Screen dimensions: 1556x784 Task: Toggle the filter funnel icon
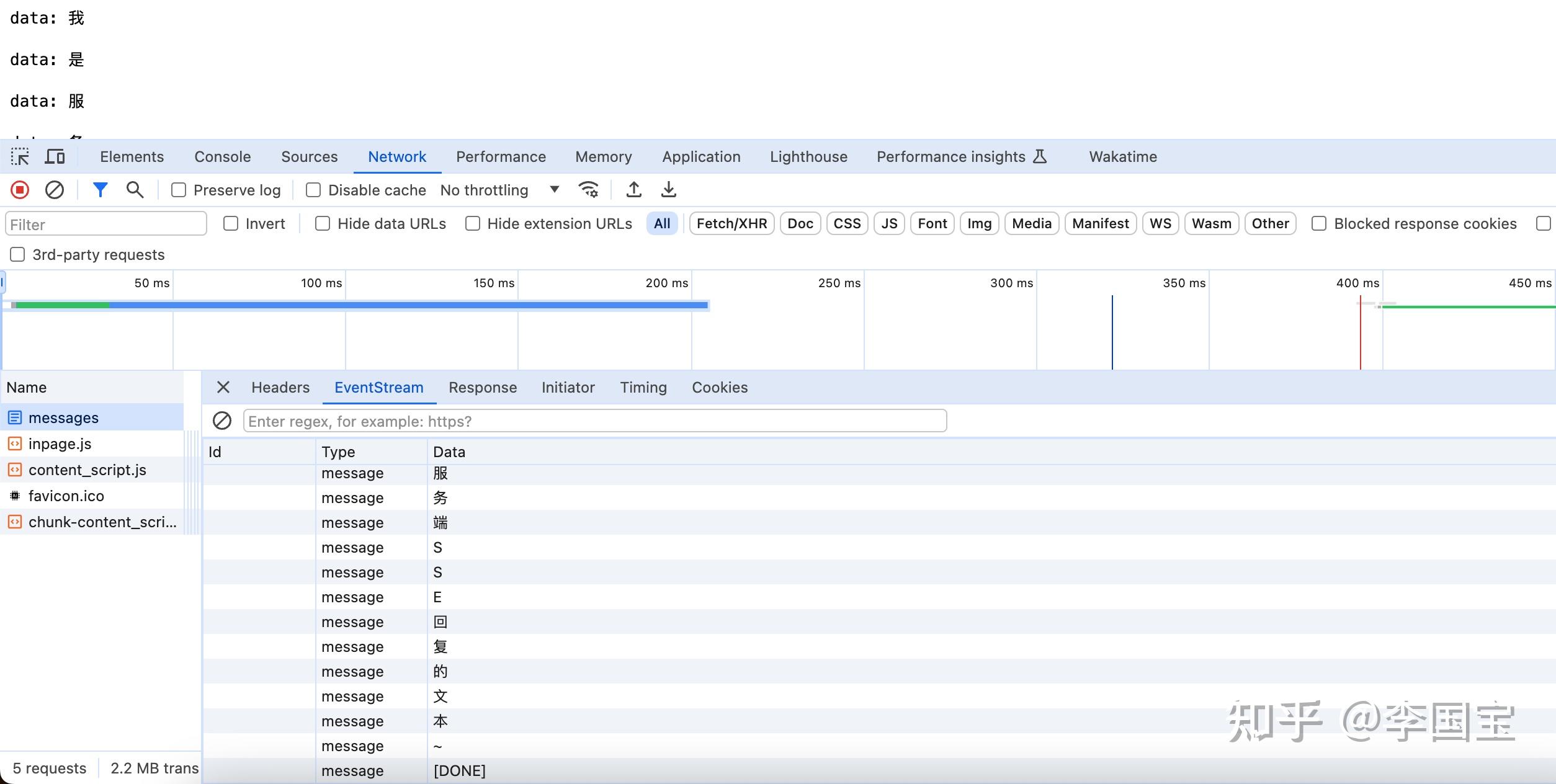[x=100, y=190]
